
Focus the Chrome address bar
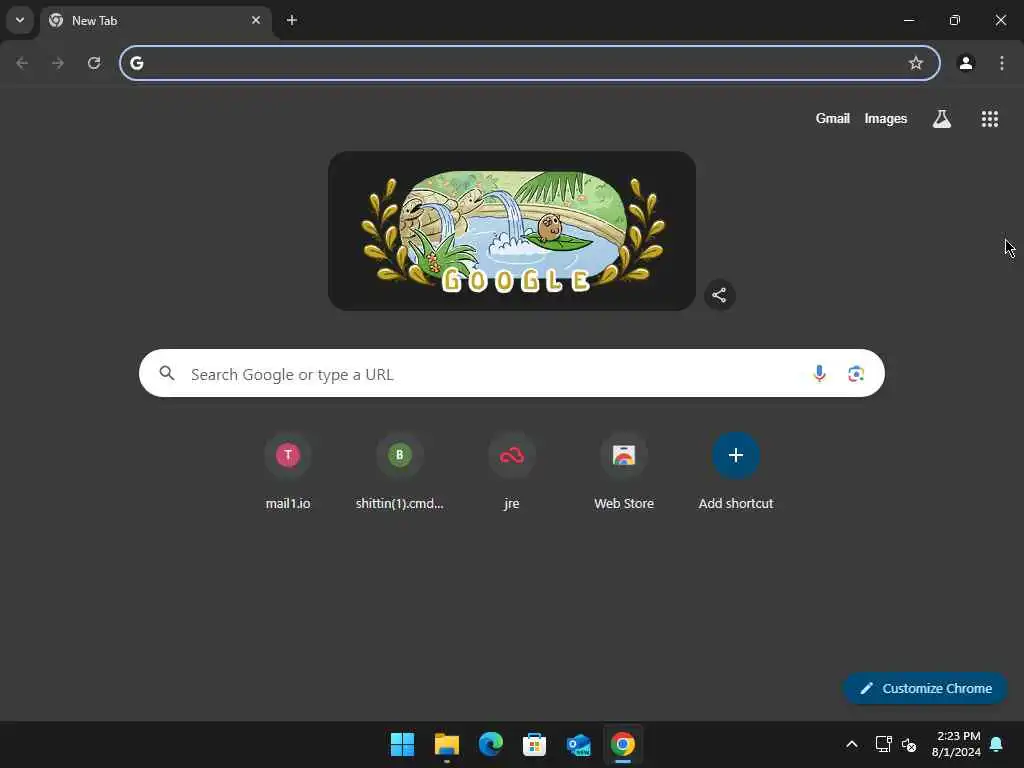point(530,63)
